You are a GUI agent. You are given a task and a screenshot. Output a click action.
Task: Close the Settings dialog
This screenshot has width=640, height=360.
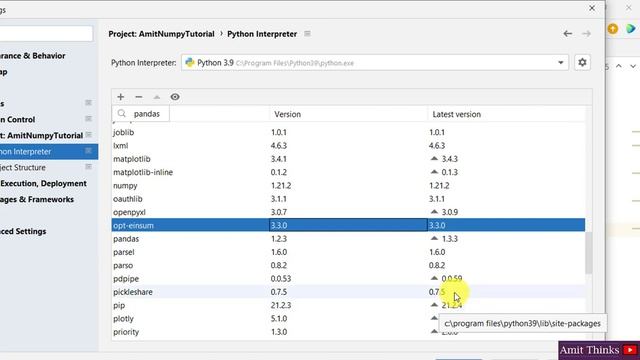592,8
